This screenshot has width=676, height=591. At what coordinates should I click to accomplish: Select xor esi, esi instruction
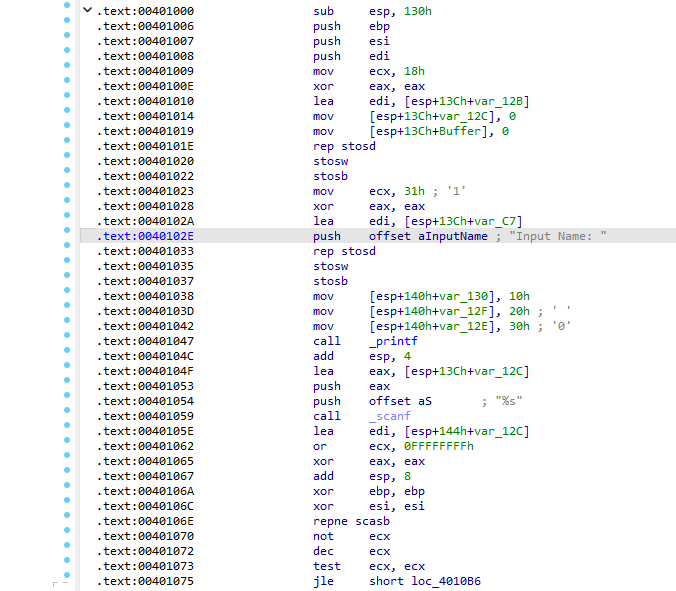tap(369, 507)
